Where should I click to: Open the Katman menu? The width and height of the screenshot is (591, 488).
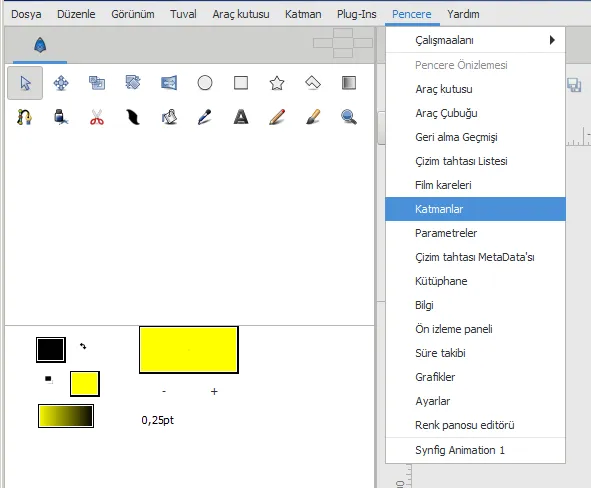coord(303,14)
